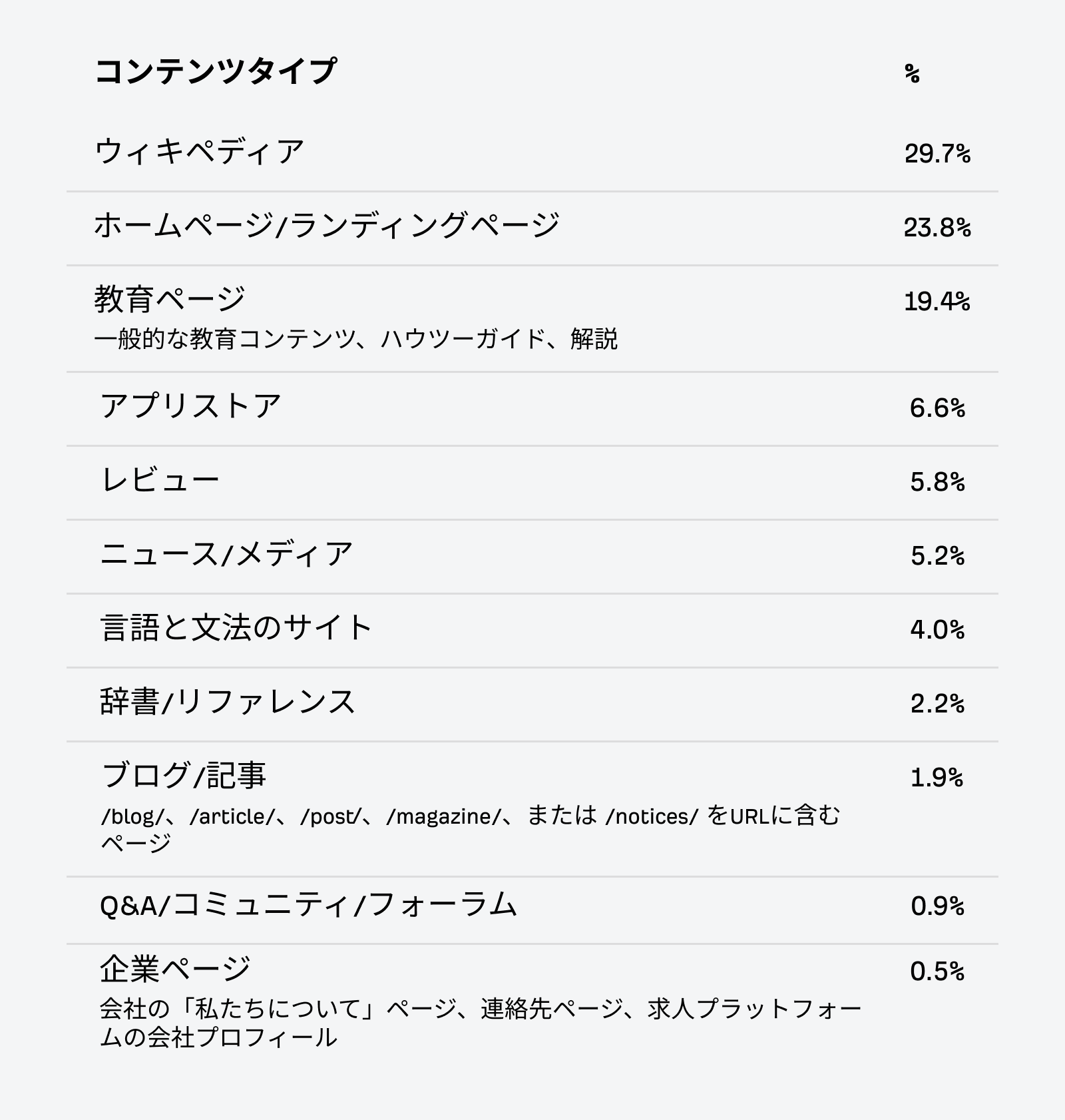Click the 0.5% percentage value
The width and height of the screenshot is (1065, 1120).
point(937,972)
